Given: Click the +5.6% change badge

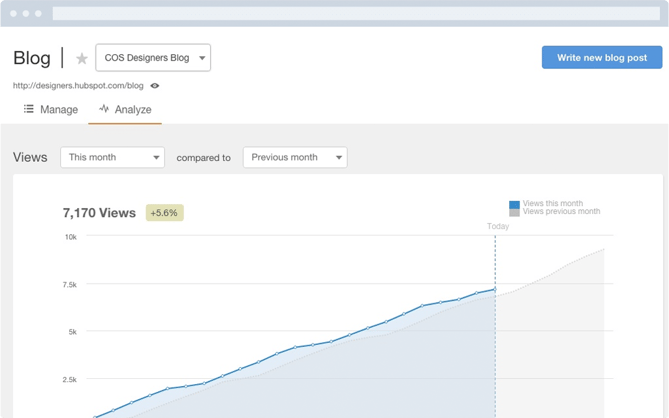Looking at the screenshot, I should click(x=165, y=213).
